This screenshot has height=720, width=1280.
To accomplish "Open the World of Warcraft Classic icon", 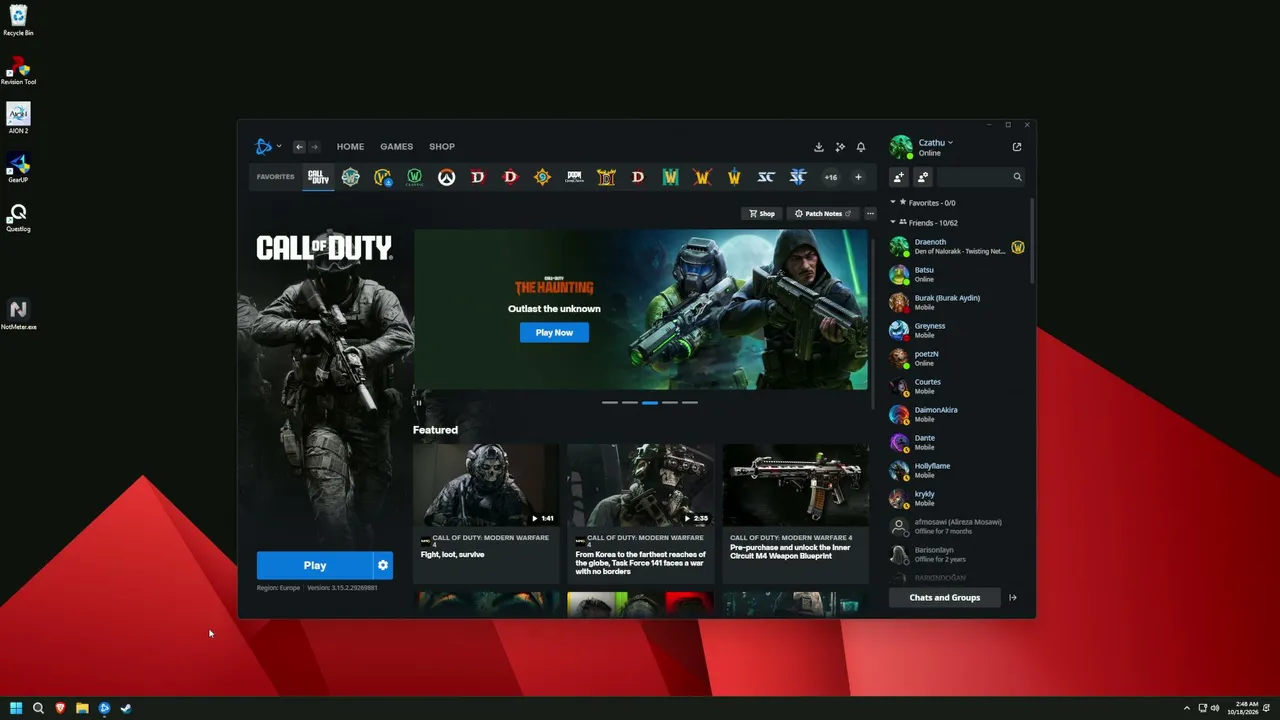I will (414, 177).
